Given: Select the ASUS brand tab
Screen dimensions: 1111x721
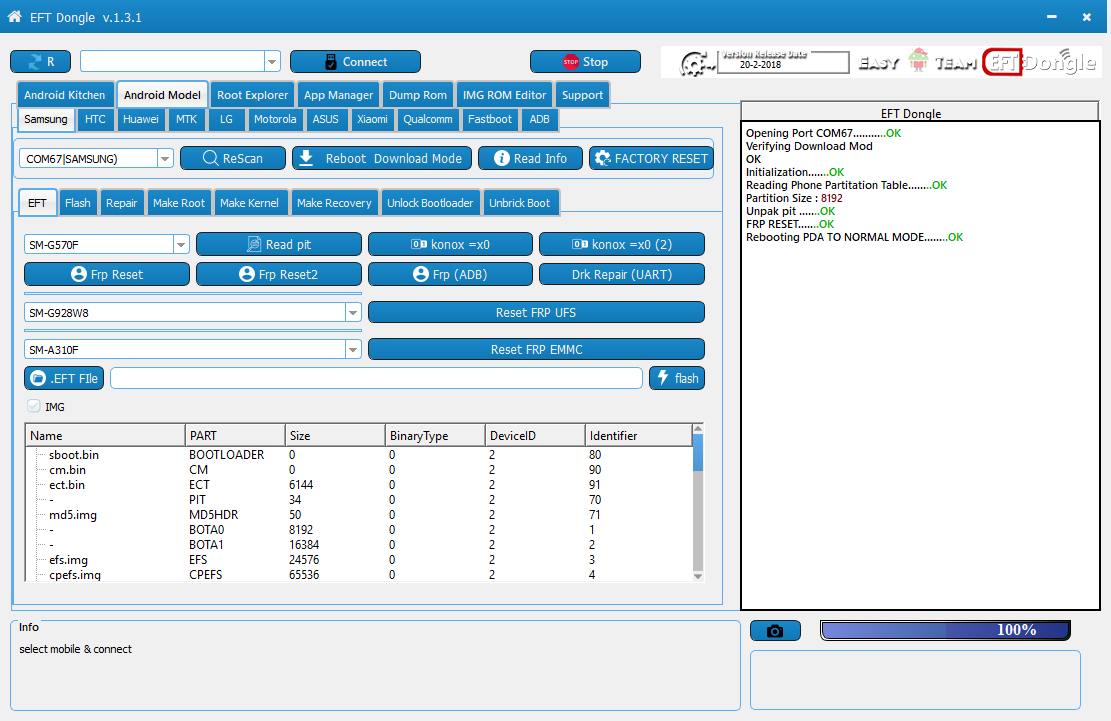Looking at the screenshot, I should 325,119.
